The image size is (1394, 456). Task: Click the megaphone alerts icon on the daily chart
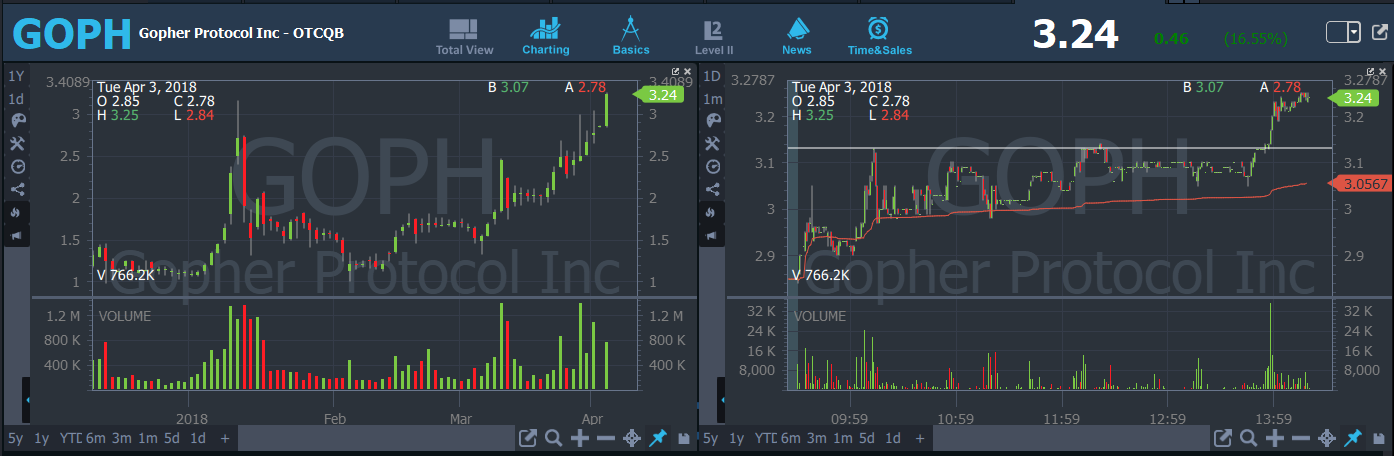(x=17, y=235)
